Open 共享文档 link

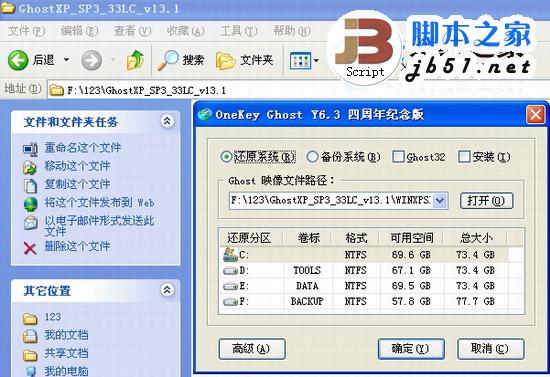pos(66,353)
